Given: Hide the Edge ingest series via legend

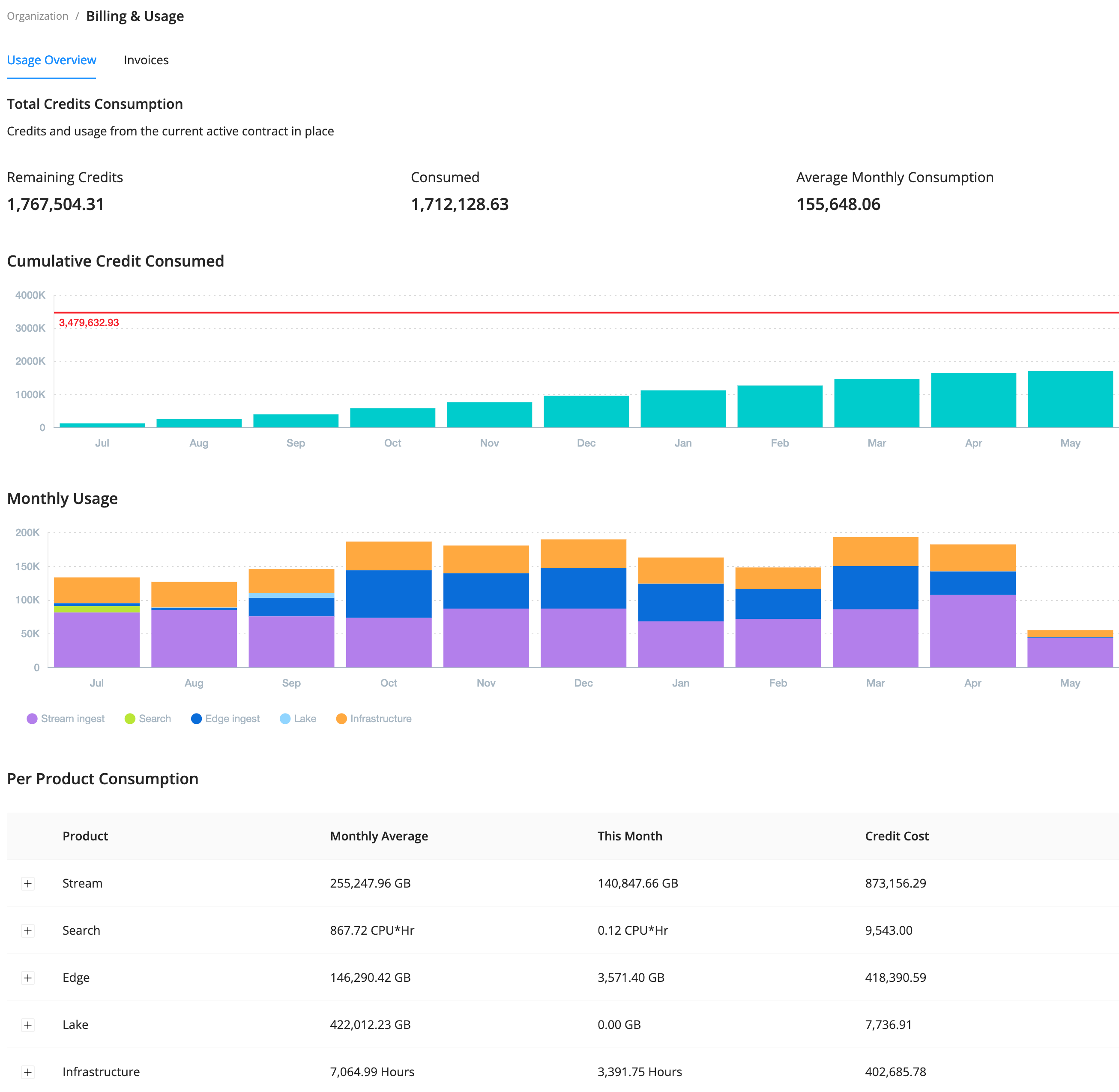Looking at the screenshot, I should (x=232, y=718).
